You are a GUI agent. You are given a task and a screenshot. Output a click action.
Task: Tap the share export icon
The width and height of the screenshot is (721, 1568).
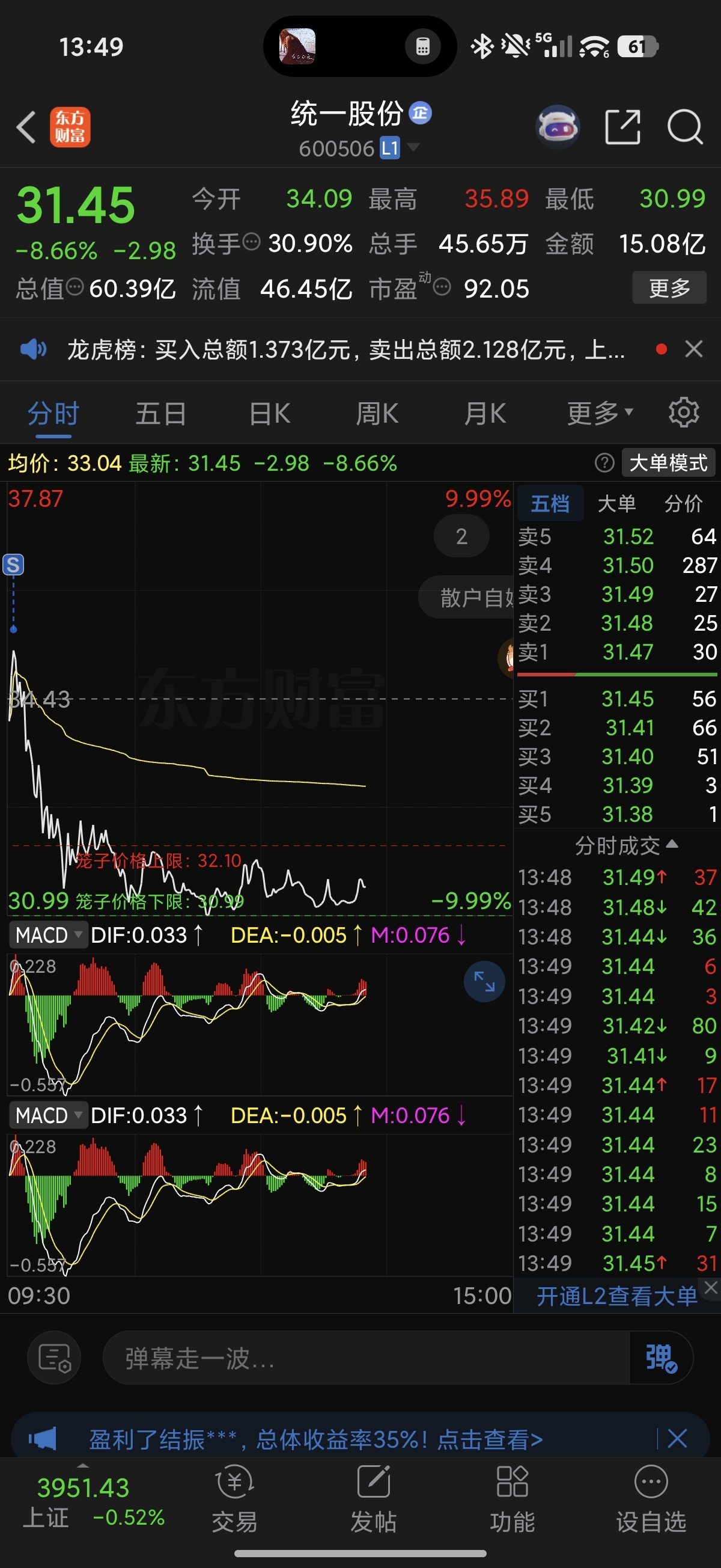tap(623, 127)
